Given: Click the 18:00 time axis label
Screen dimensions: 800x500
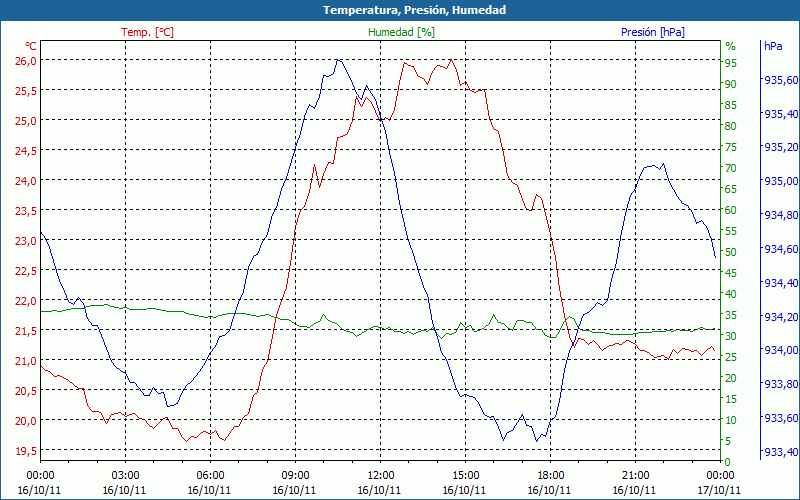Looking at the screenshot, I should click(551, 476).
